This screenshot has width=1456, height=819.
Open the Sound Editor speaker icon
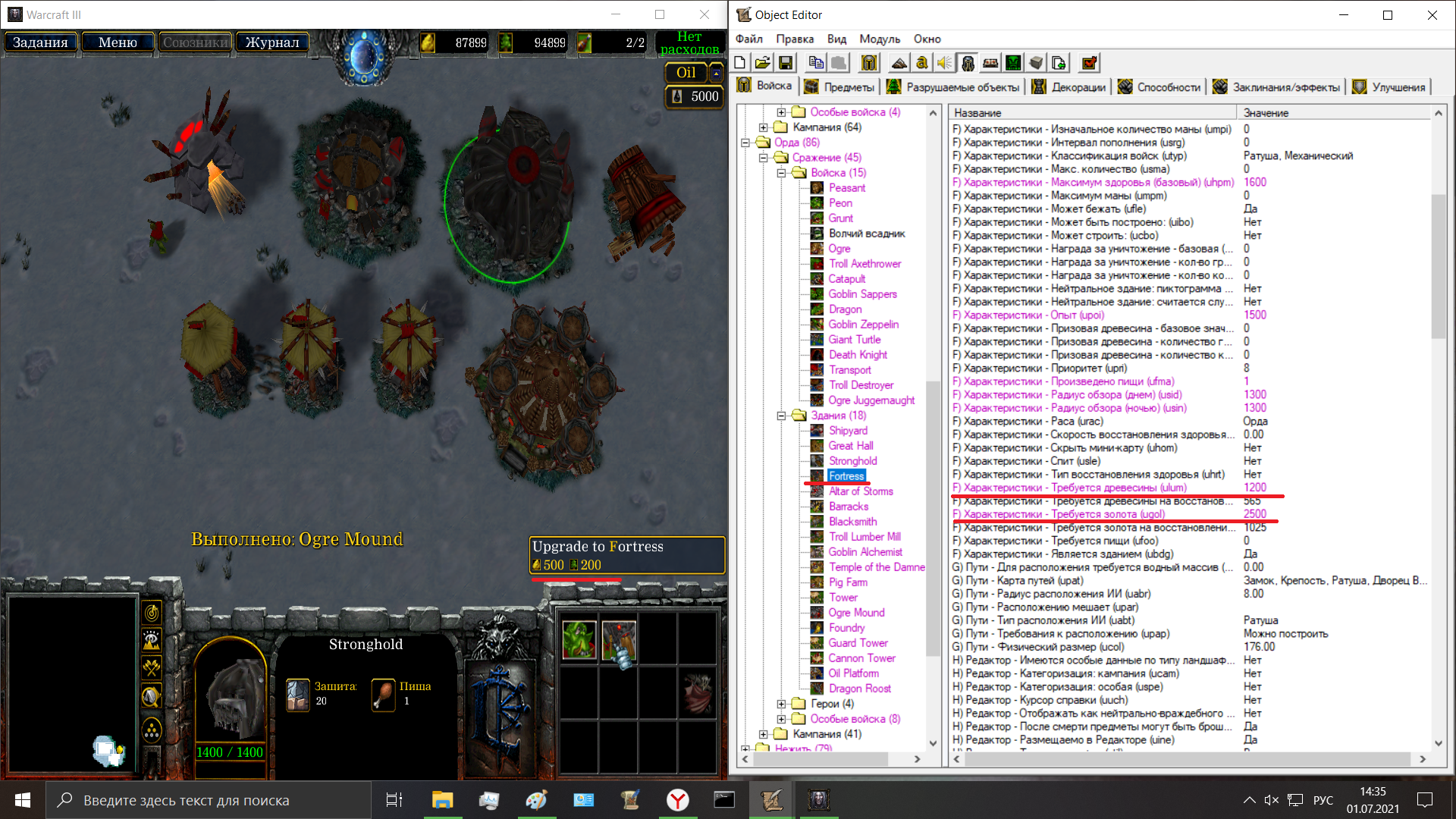[x=945, y=63]
